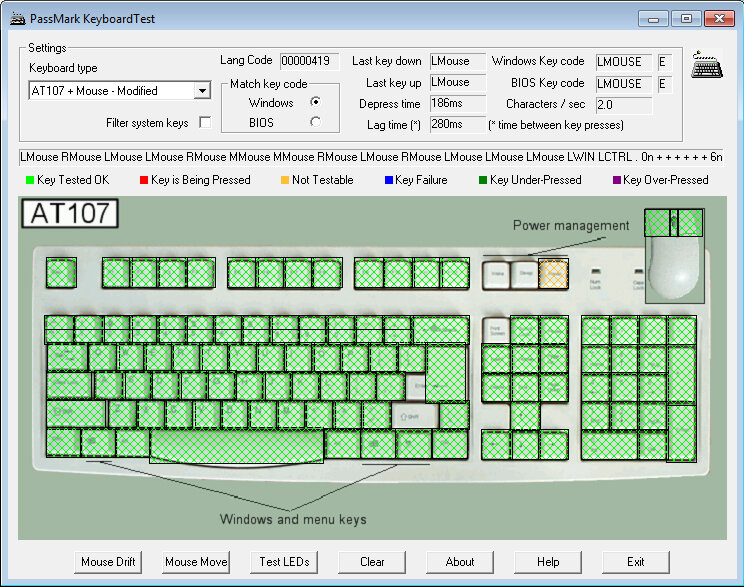Click the Lag time field showing 280ms
The image size is (744, 587).
[x=458, y=124]
